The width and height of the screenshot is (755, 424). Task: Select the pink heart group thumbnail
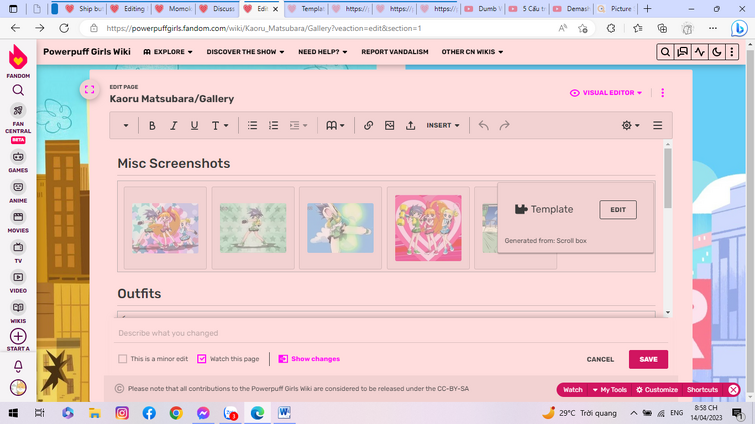click(428, 228)
